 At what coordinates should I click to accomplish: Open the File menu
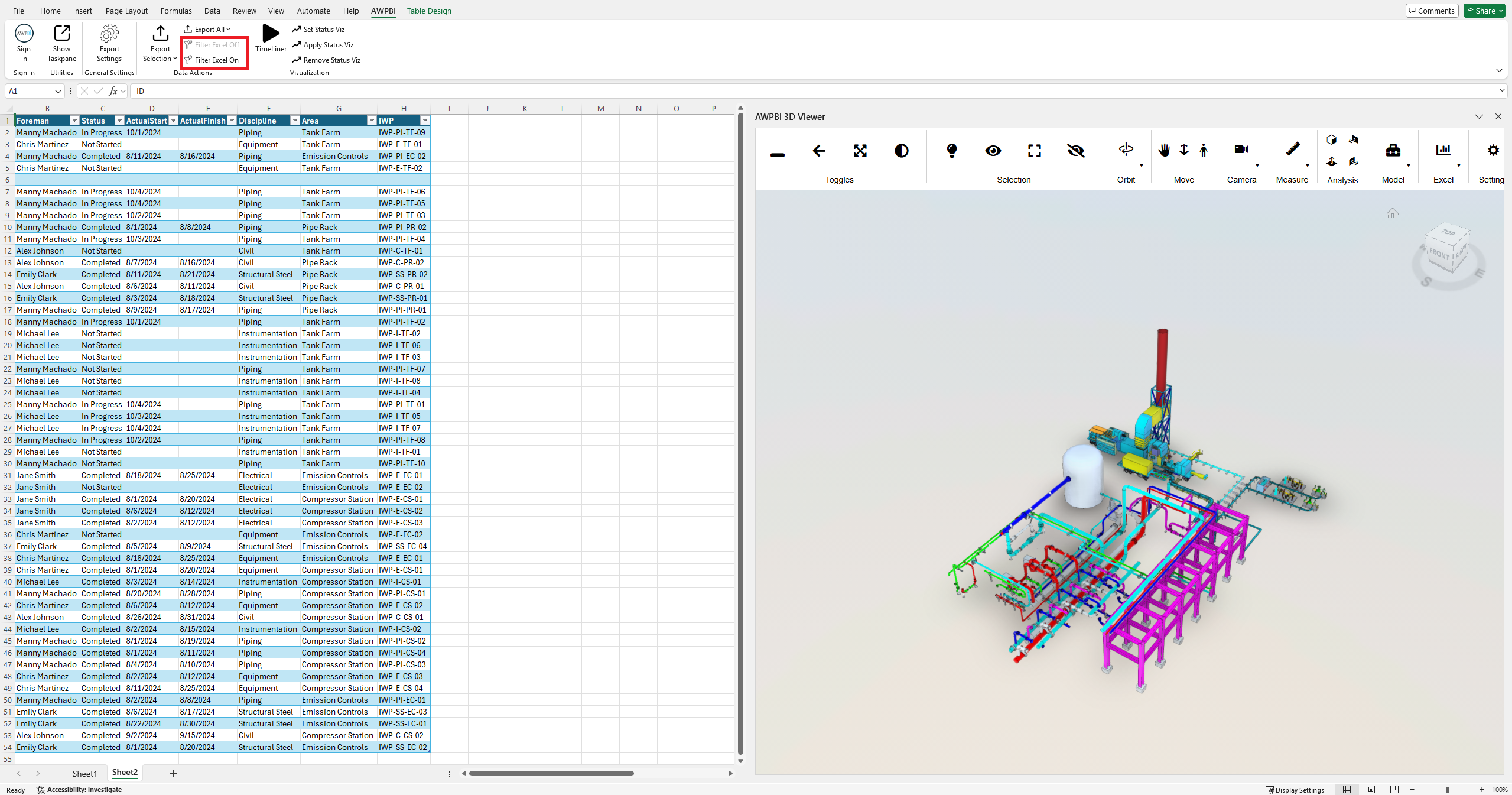pyautogui.click(x=18, y=11)
